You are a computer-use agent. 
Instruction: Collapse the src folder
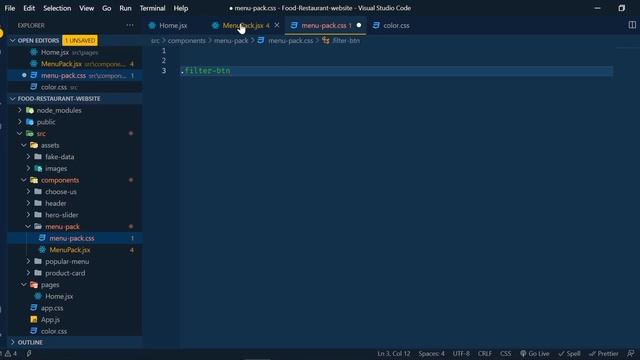[x=20, y=133]
